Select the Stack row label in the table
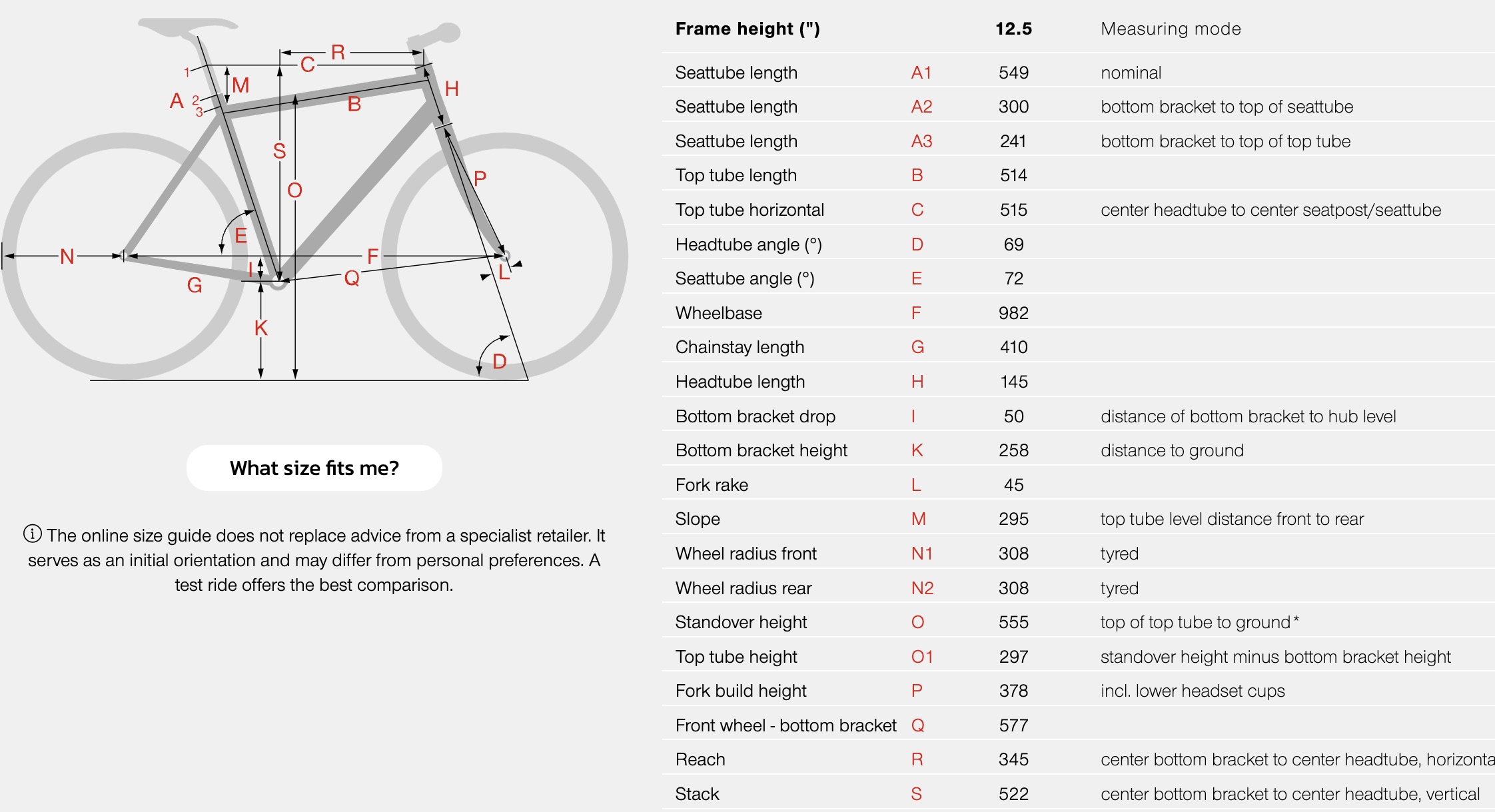Screen dimensions: 1495x812 click(697, 794)
